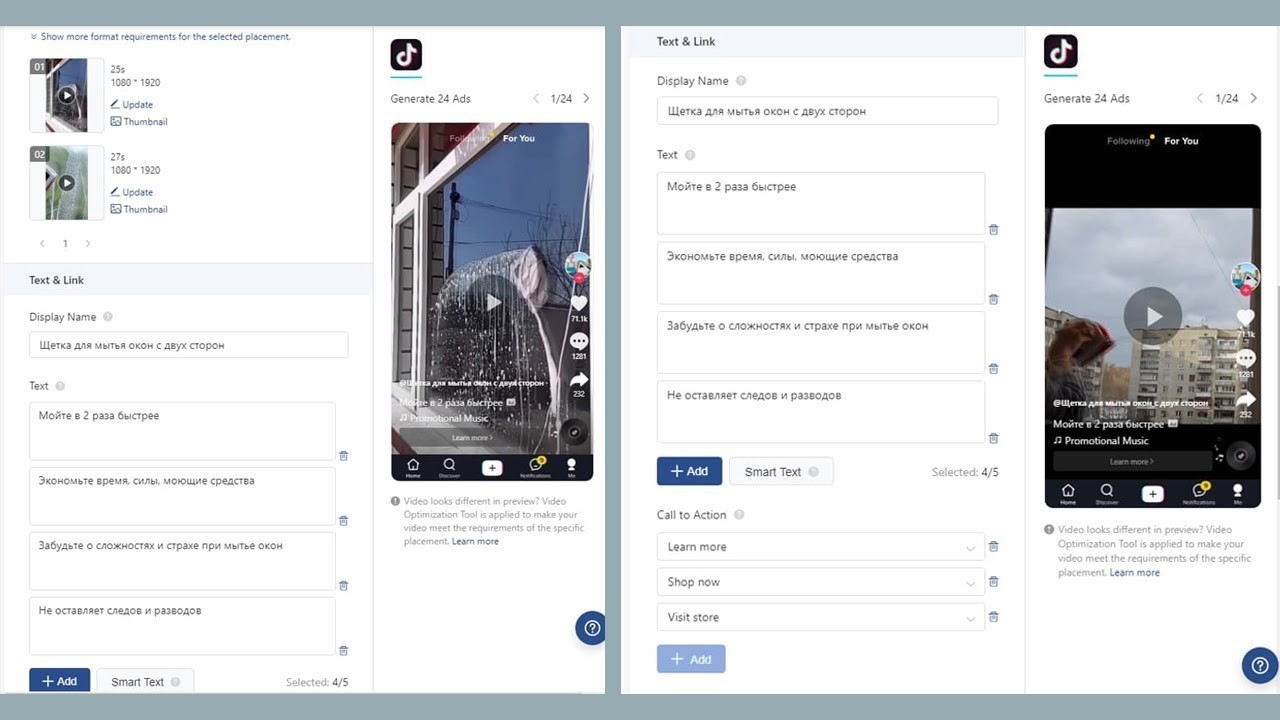Click Learn more link under right preview note
Image resolution: width=1280 pixels, height=720 pixels.
pos(1135,573)
